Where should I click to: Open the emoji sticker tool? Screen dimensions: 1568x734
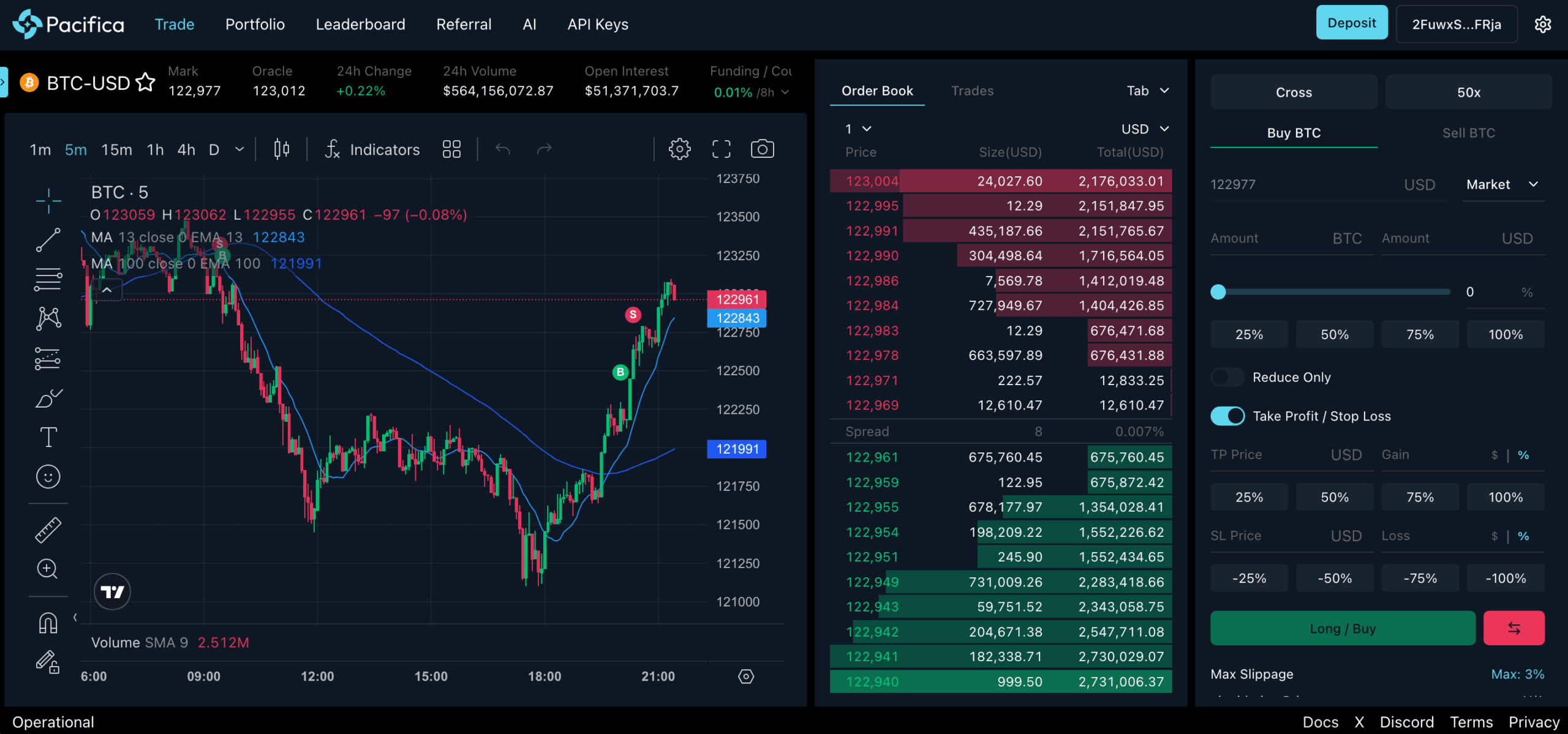(x=48, y=476)
